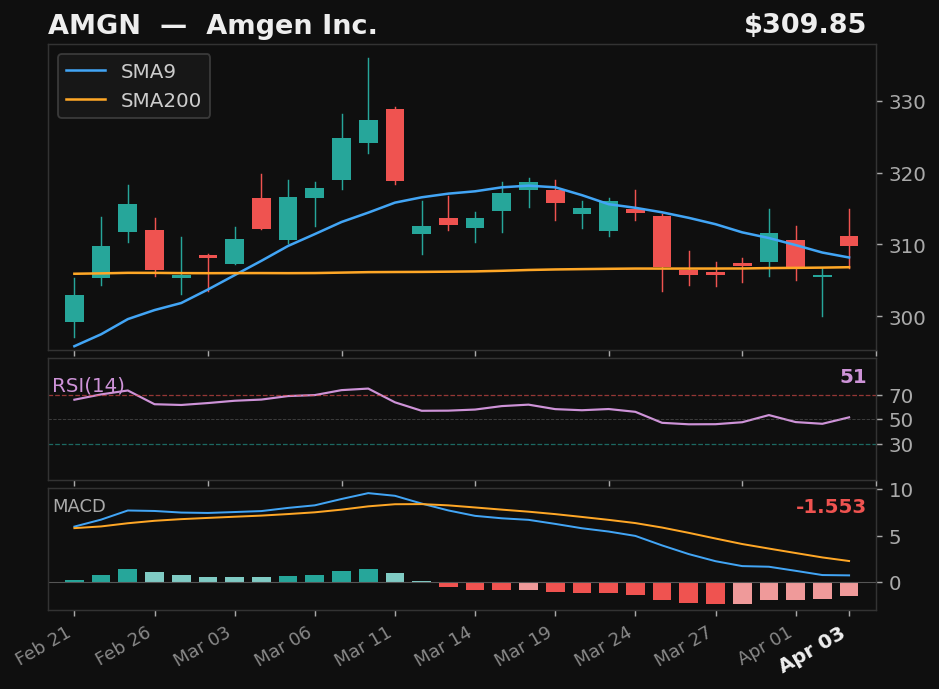Click SMA9 legend label
Image resolution: width=939 pixels, height=689 pixels.
tap(148, 71)
